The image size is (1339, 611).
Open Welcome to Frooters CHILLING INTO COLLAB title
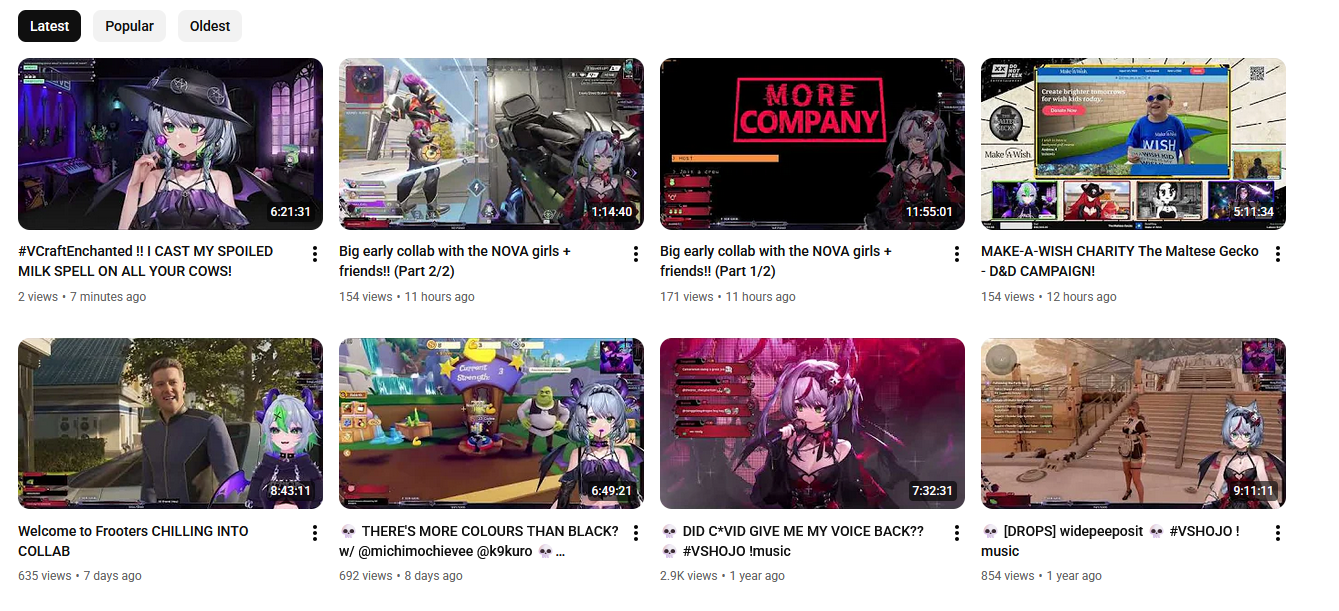click(133, 541)
